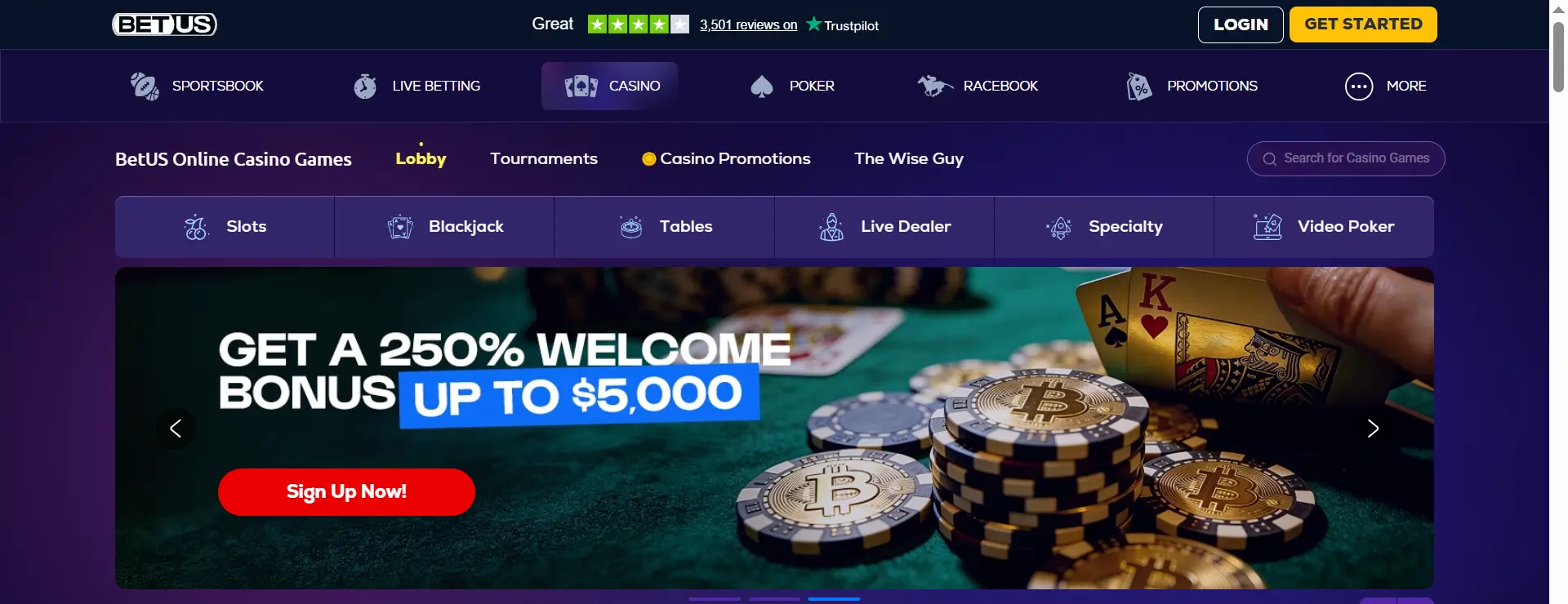Show the next banner slide
The image size is (1568, 604).
pyautogui.click(x=1373, y=429)
